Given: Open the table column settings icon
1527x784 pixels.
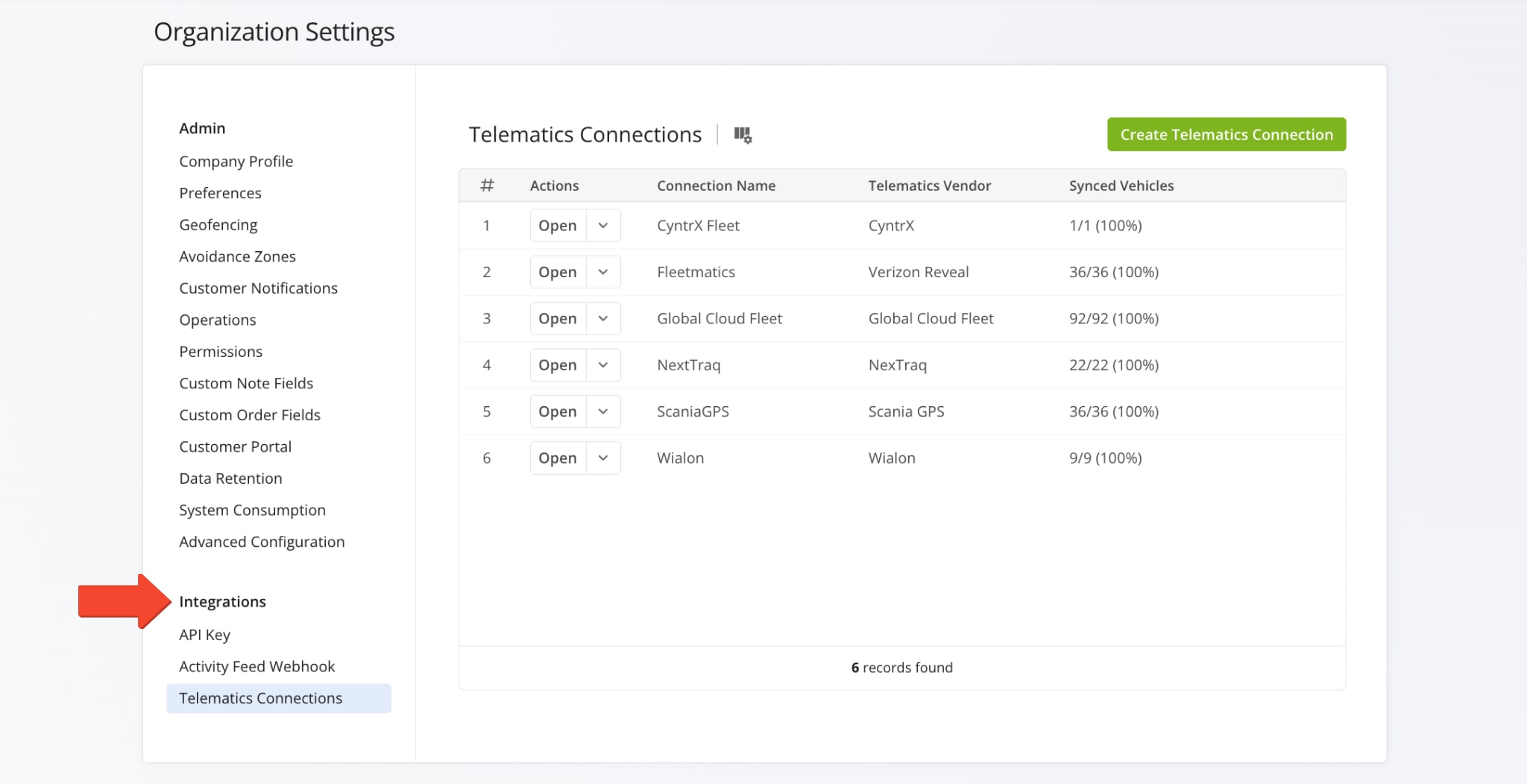Looking at the screenshot, I should (x=743, y=135).
